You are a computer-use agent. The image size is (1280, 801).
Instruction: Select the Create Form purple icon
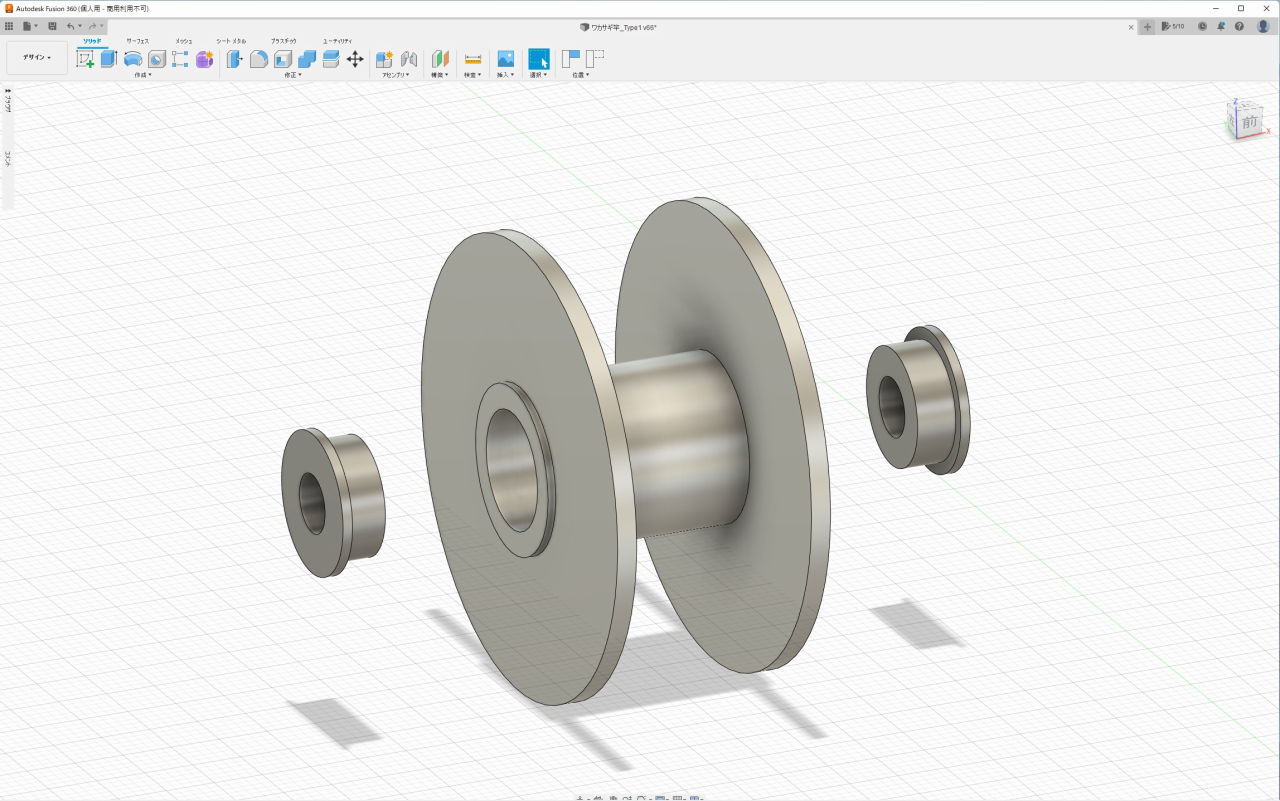(205, 59)
